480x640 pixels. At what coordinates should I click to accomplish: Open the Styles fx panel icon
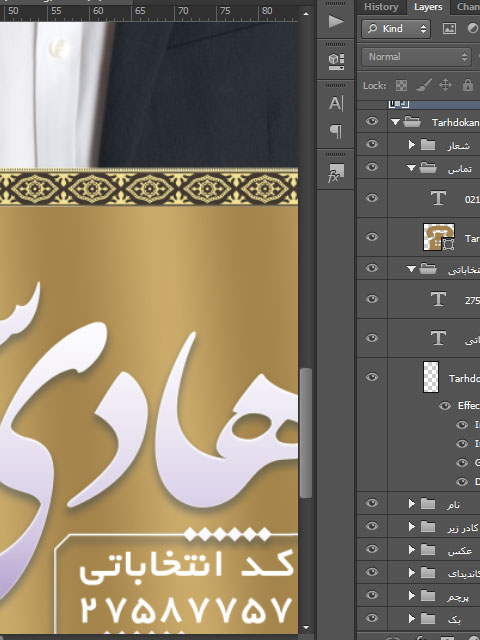(x=336, y=173)
